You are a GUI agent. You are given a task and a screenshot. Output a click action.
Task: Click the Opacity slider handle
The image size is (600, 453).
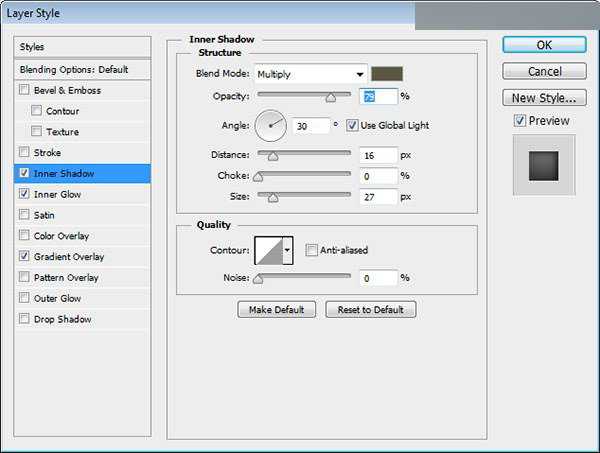pyautogui.click(x=330, y=97)
